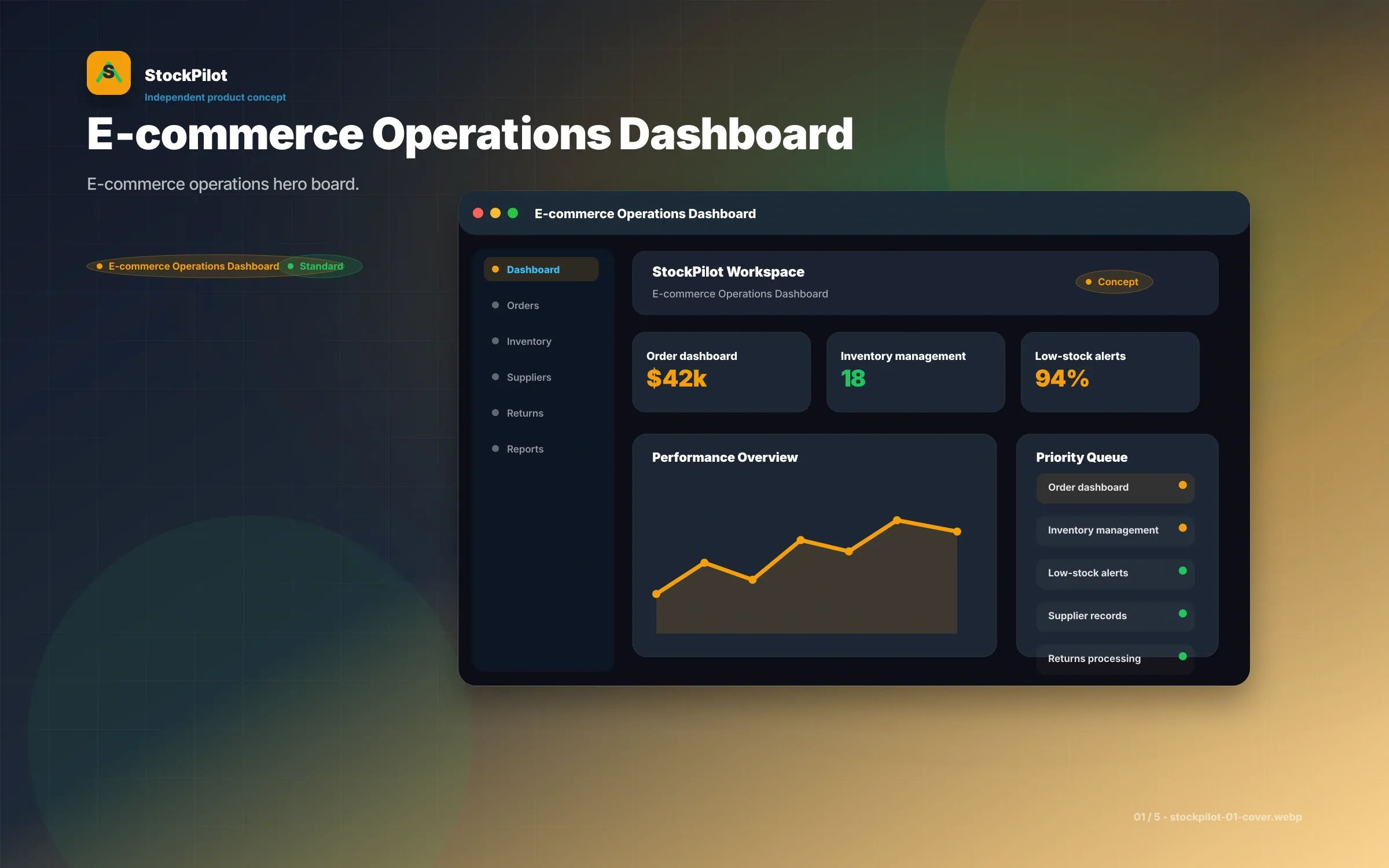
Task: Click the last data point on performance chart
Action: point(957,531)
